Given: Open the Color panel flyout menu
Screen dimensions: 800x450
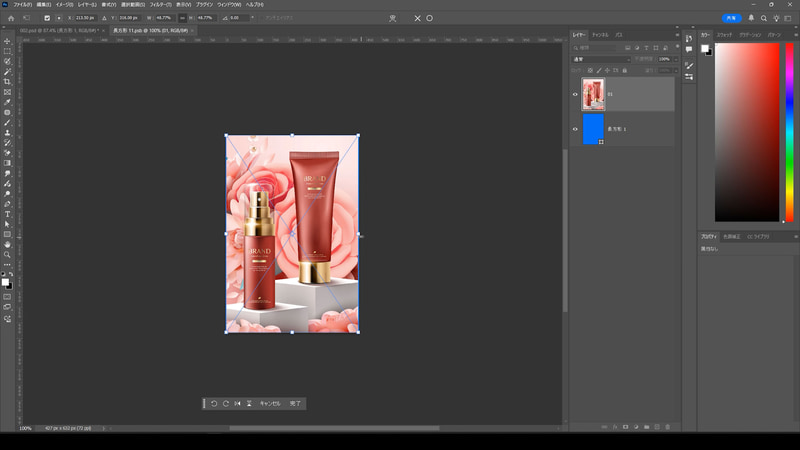Looking at the screenshot, I should 795,35.
